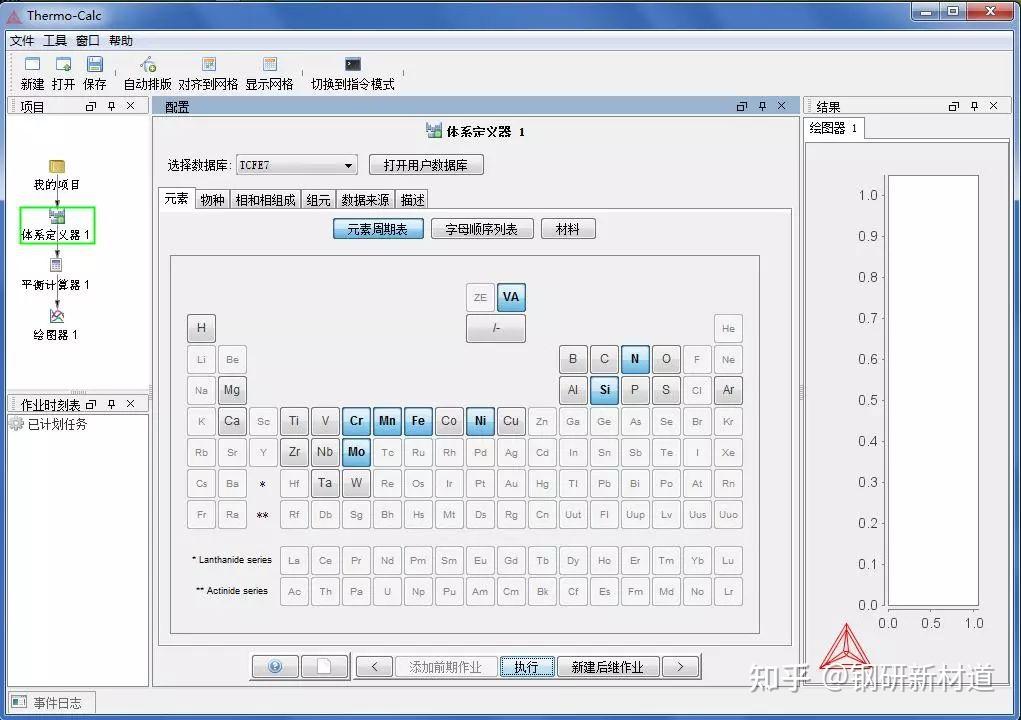Viewport: 1021px width, 720px height.
Task: Deselect element Mo in the periodic table
Action: 356,452
